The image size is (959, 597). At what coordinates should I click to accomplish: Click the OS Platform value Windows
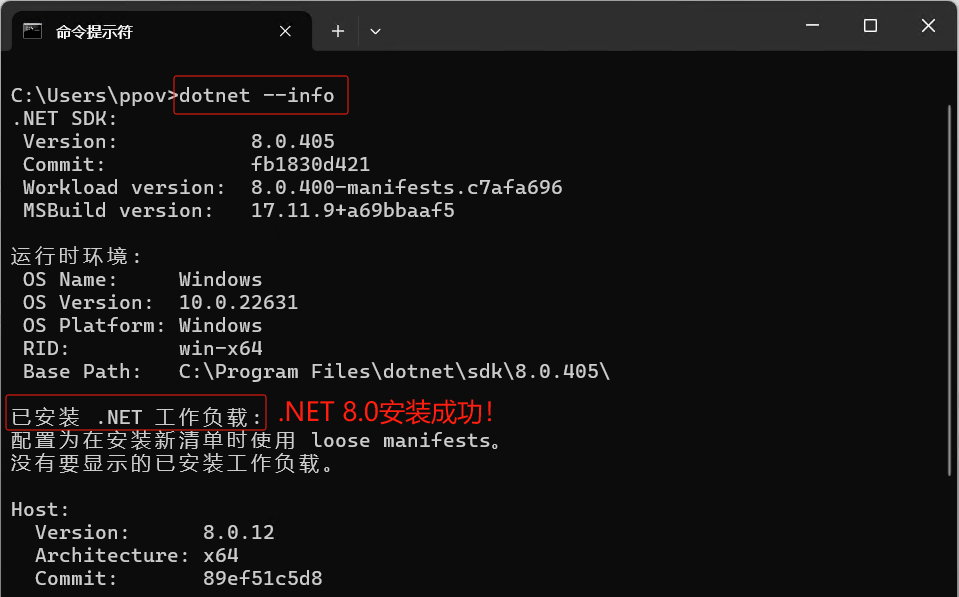click(220, 325)
